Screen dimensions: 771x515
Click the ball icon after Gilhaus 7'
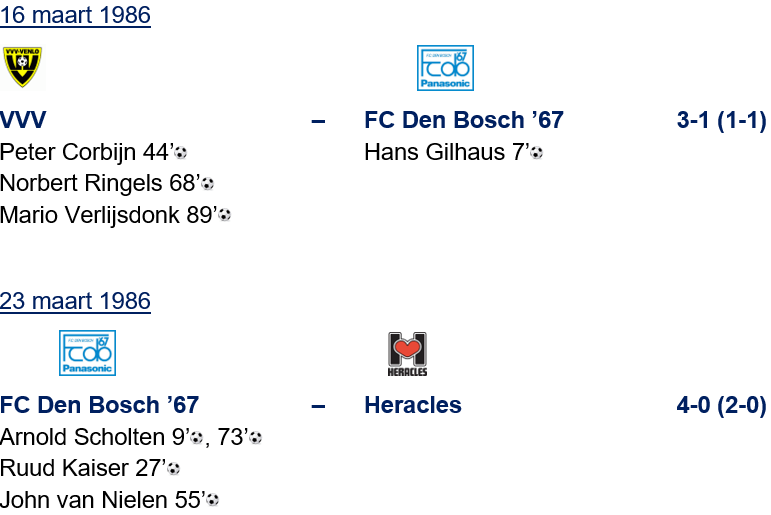pos(537,153)
